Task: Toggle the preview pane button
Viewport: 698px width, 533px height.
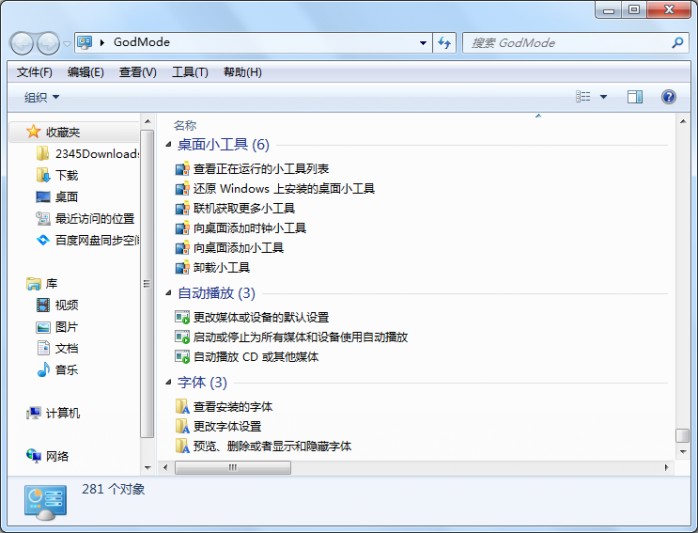Action: pyautogui.click(x=634, y=97)
